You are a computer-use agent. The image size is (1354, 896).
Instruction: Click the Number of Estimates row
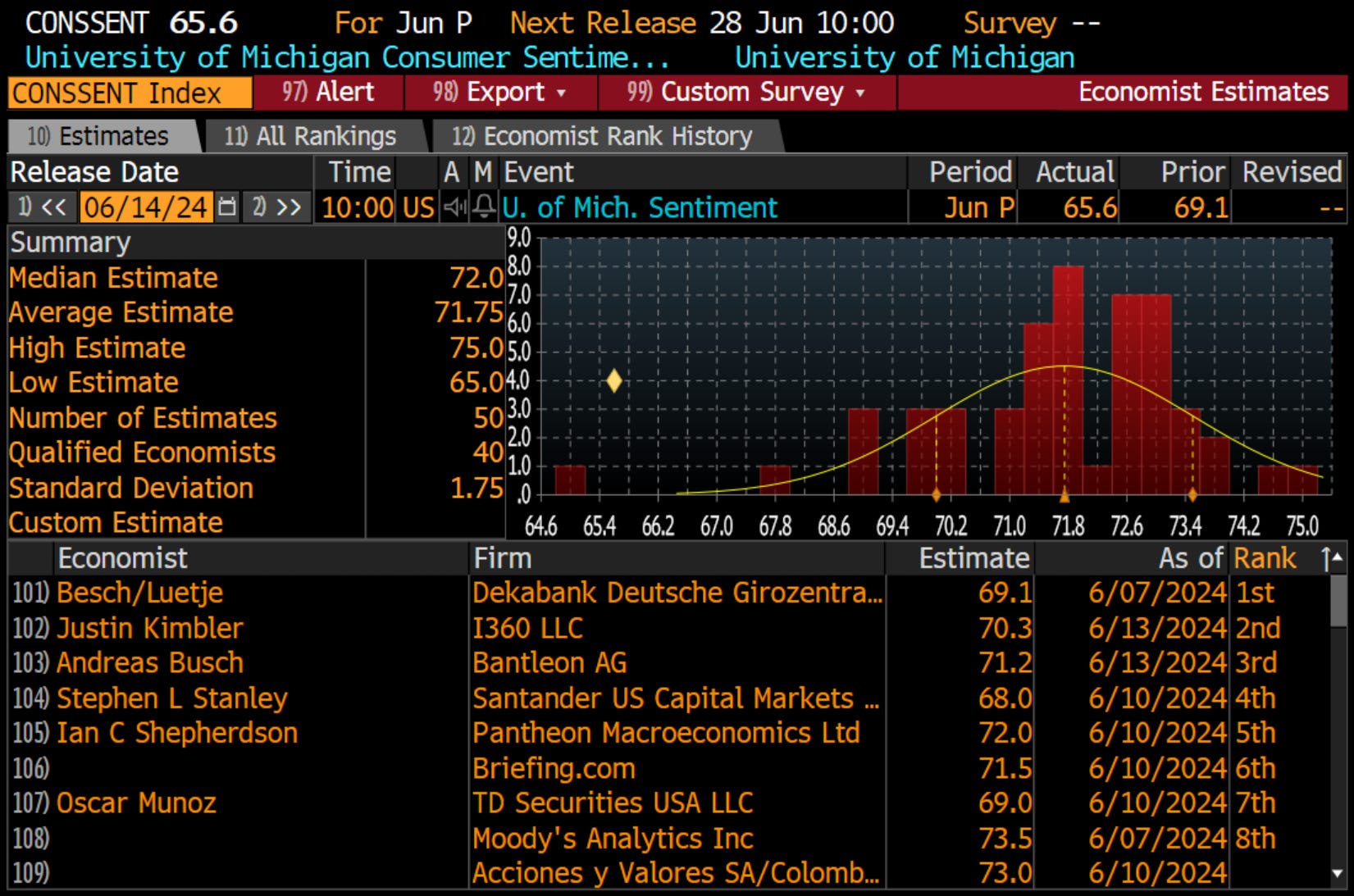(256, 418)
